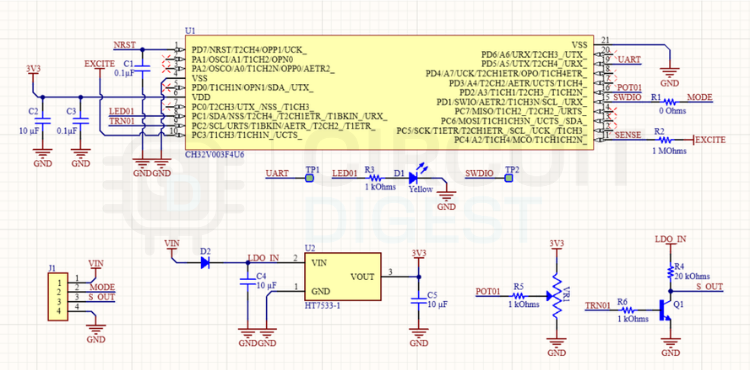Select transistor Q1 symbol

coord(665,309)
